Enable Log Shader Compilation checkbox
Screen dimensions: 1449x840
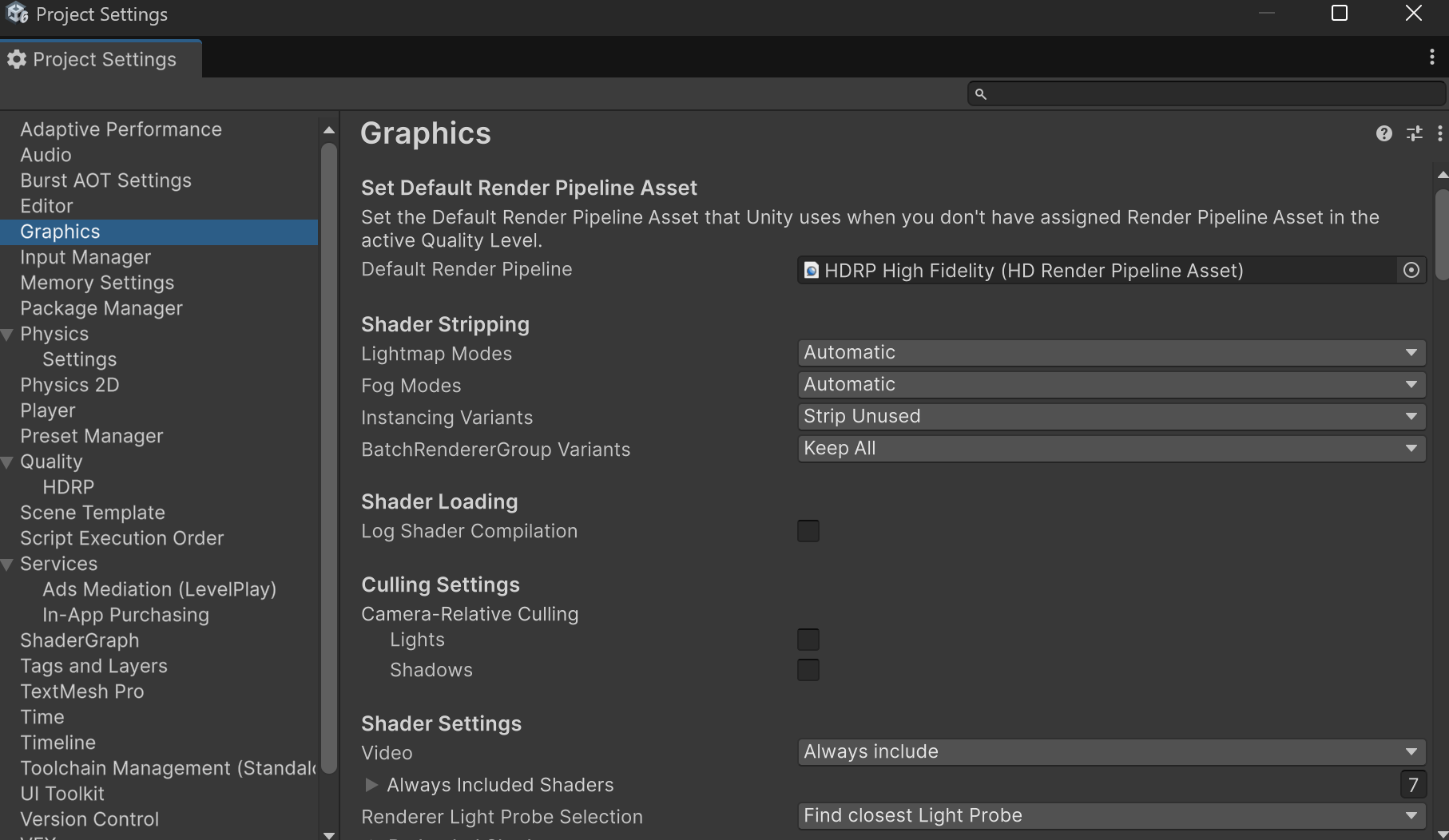(x=808, y=531)
